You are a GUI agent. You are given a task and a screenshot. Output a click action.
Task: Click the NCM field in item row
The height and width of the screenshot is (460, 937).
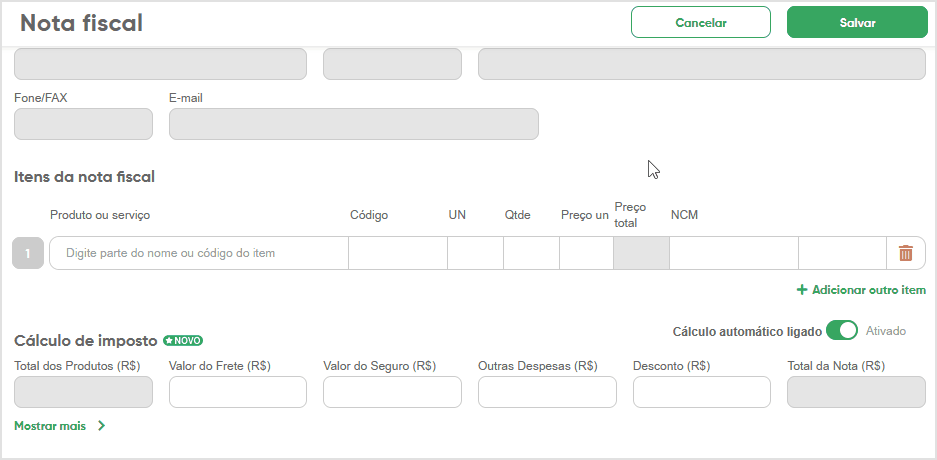click(734, 253)
